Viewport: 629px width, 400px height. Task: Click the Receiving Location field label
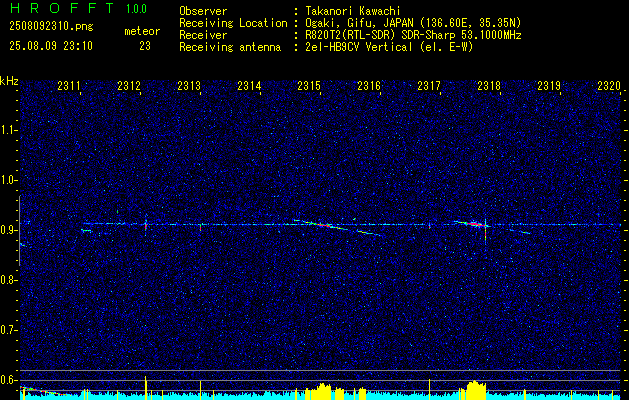[x=233, y=23]
